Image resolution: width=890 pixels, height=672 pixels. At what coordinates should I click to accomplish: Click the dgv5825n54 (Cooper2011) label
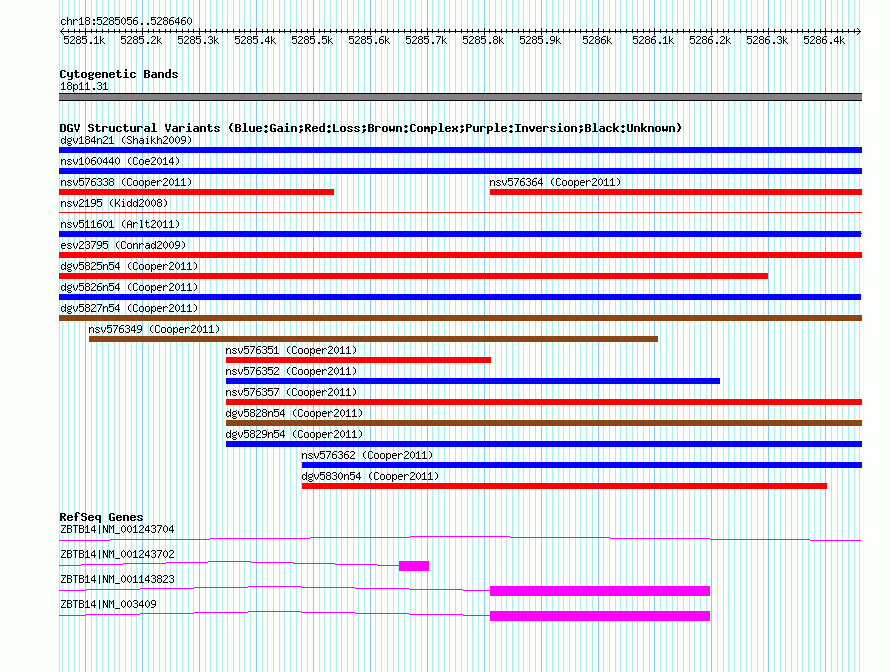129,266
